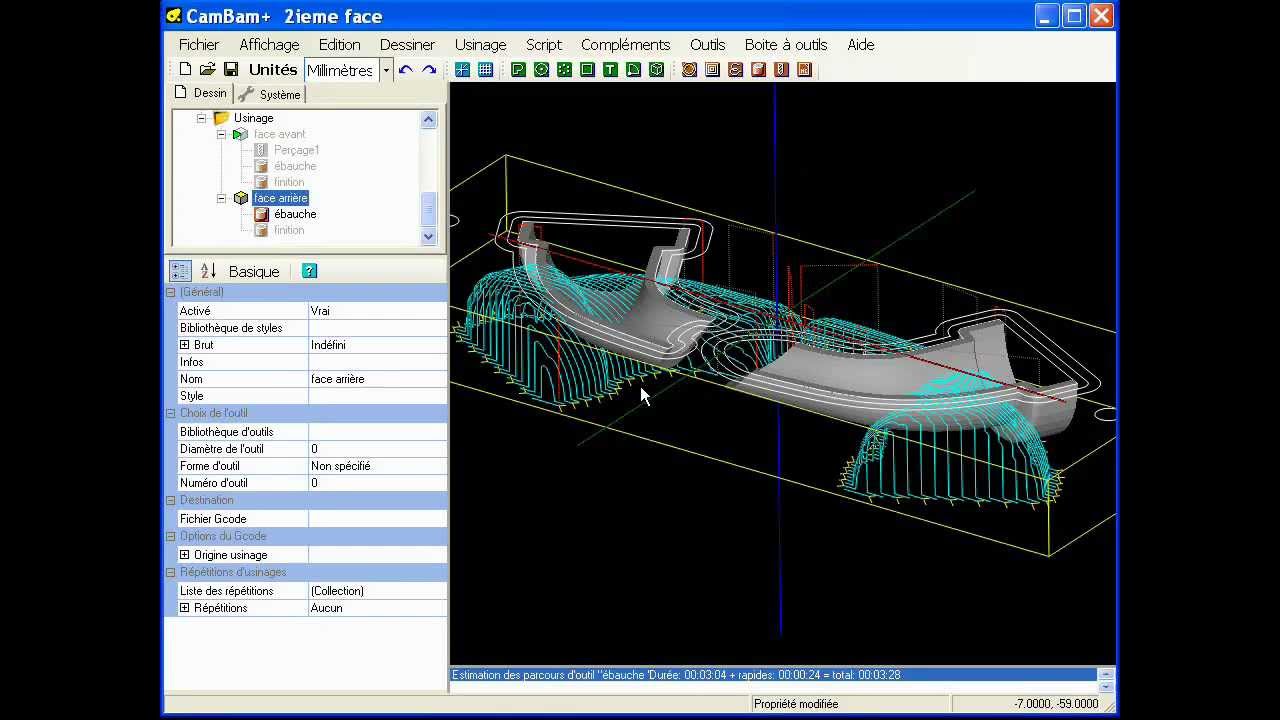Open the Unités Millimètres dropdown arrow
Screen dimensions: 1280x720
386,70
